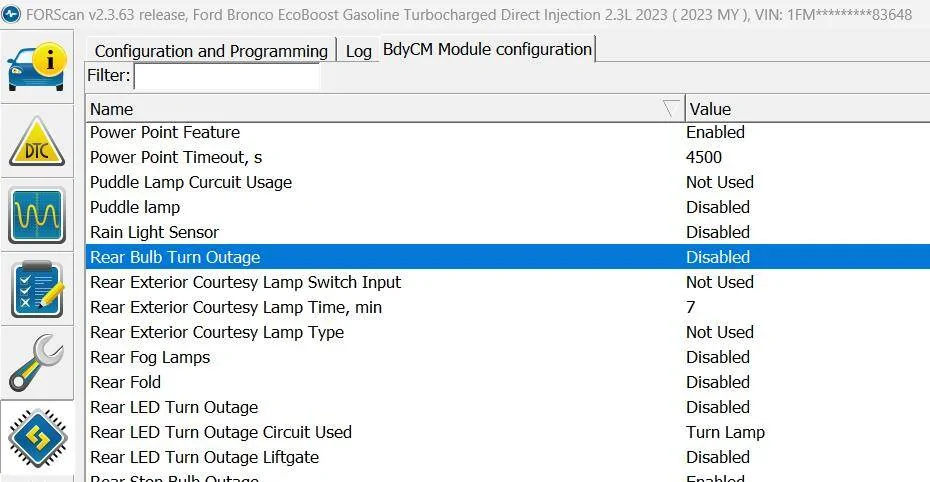Select the Power Point Feature row

(508, 132)
